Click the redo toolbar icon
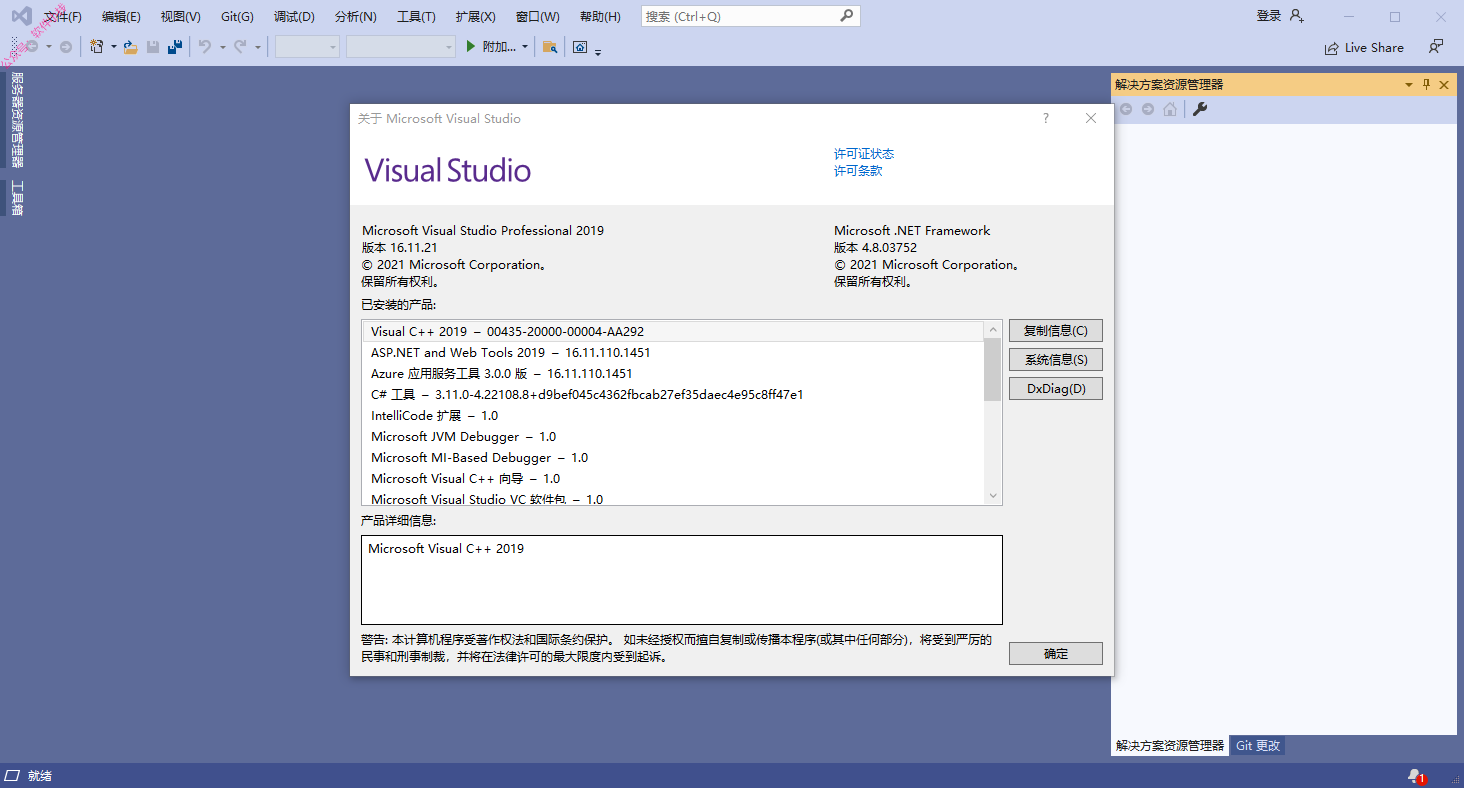Screen dimensions: 1464x788 tap(240, 47)
